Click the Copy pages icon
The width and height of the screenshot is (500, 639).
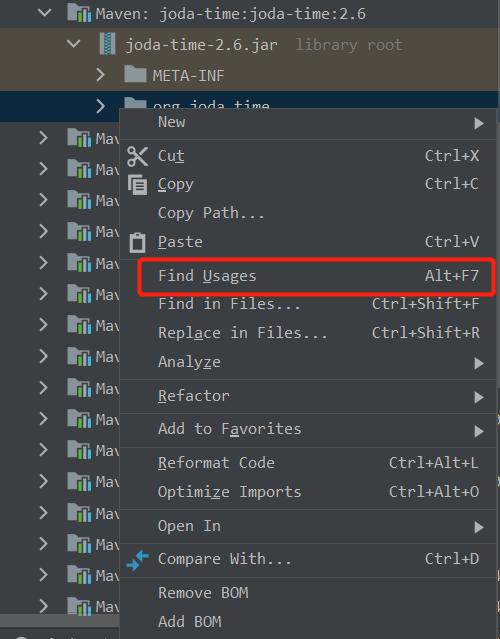click(x=137, y=185)
